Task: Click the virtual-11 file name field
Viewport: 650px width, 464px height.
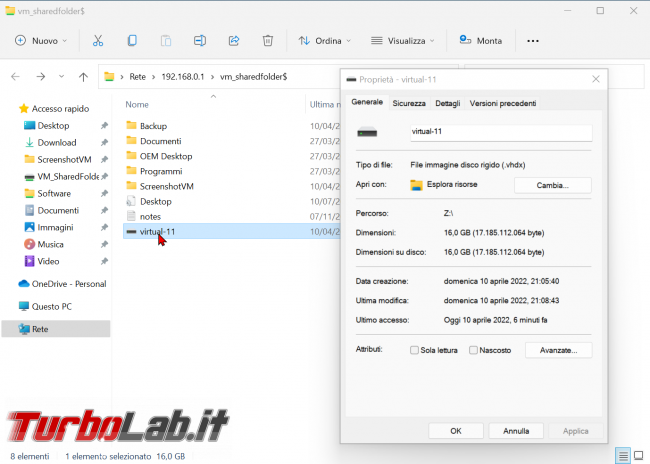Action: pos(501,132)
